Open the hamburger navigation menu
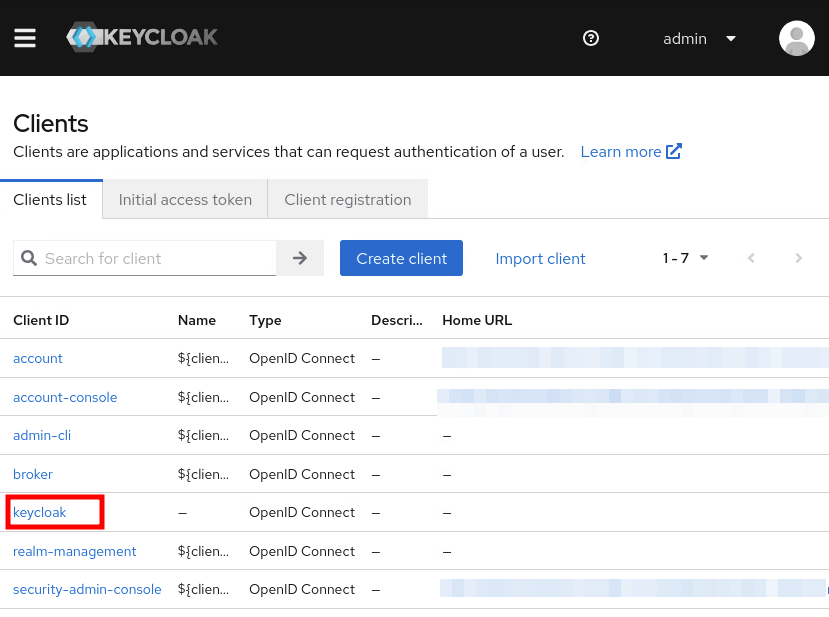This screenshot has height=617, width=829. 25,38
